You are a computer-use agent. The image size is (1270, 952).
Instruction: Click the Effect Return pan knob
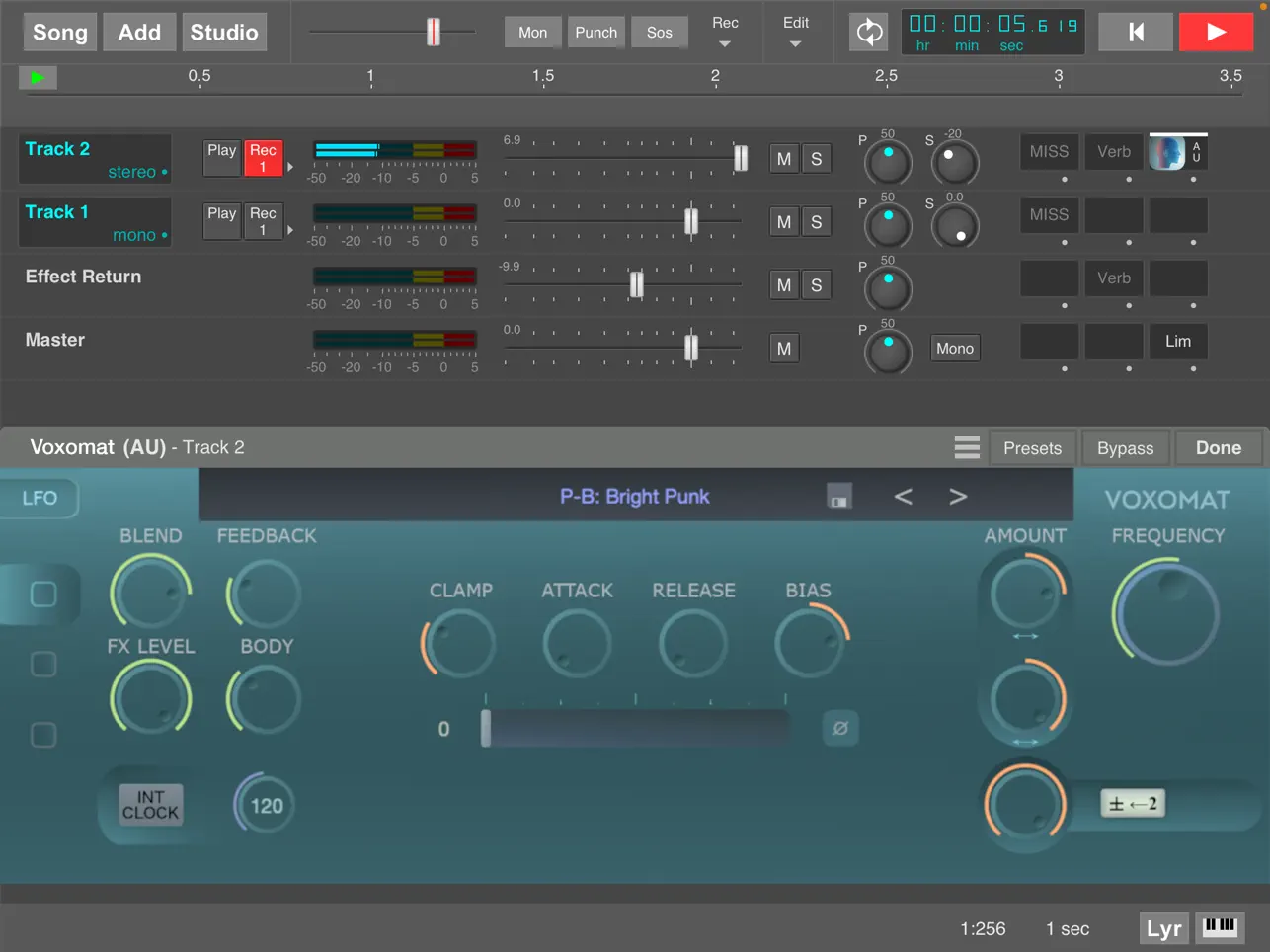click(888, 289)
